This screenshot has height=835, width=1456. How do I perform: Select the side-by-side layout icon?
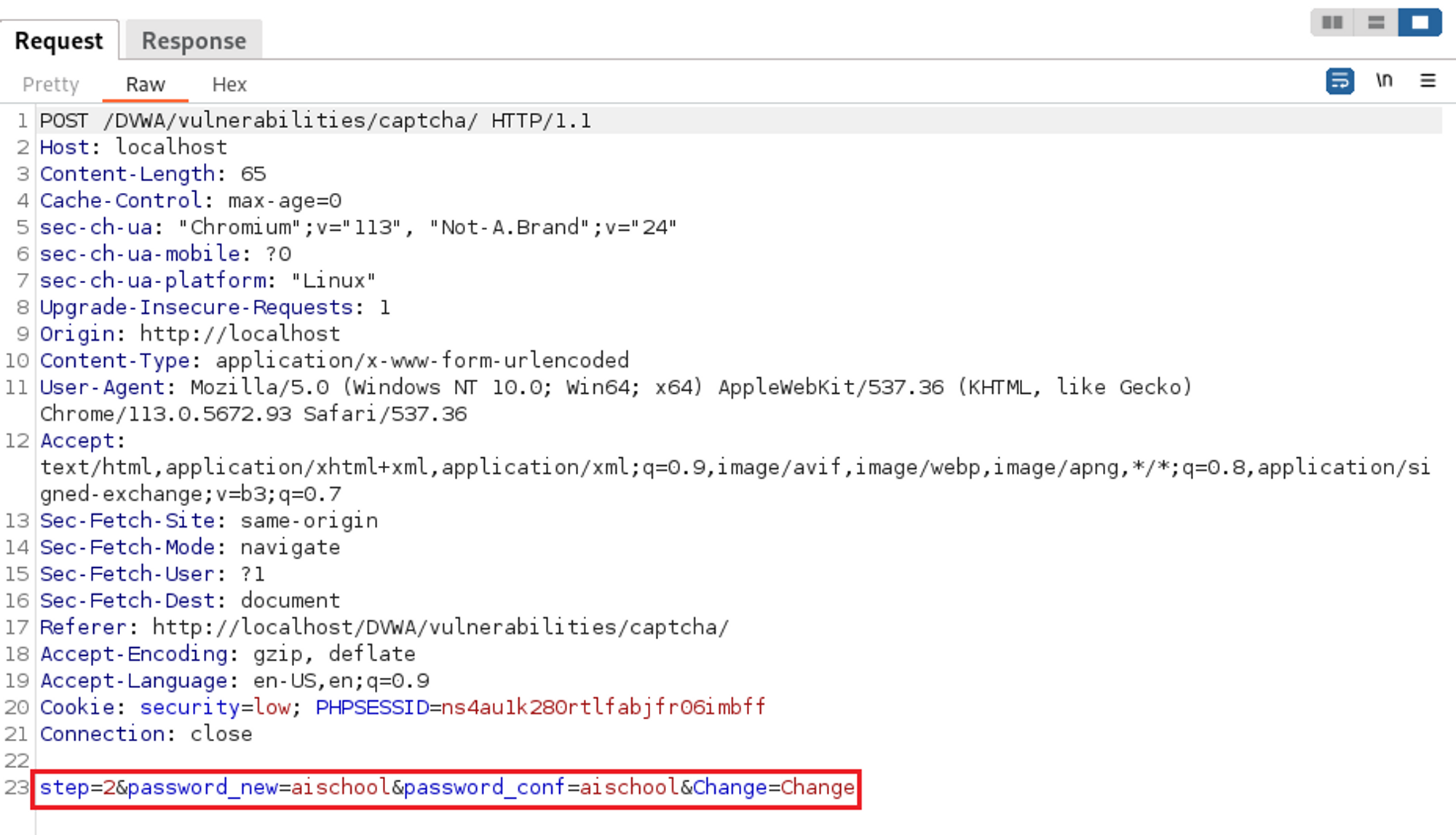coord(1332,23)
